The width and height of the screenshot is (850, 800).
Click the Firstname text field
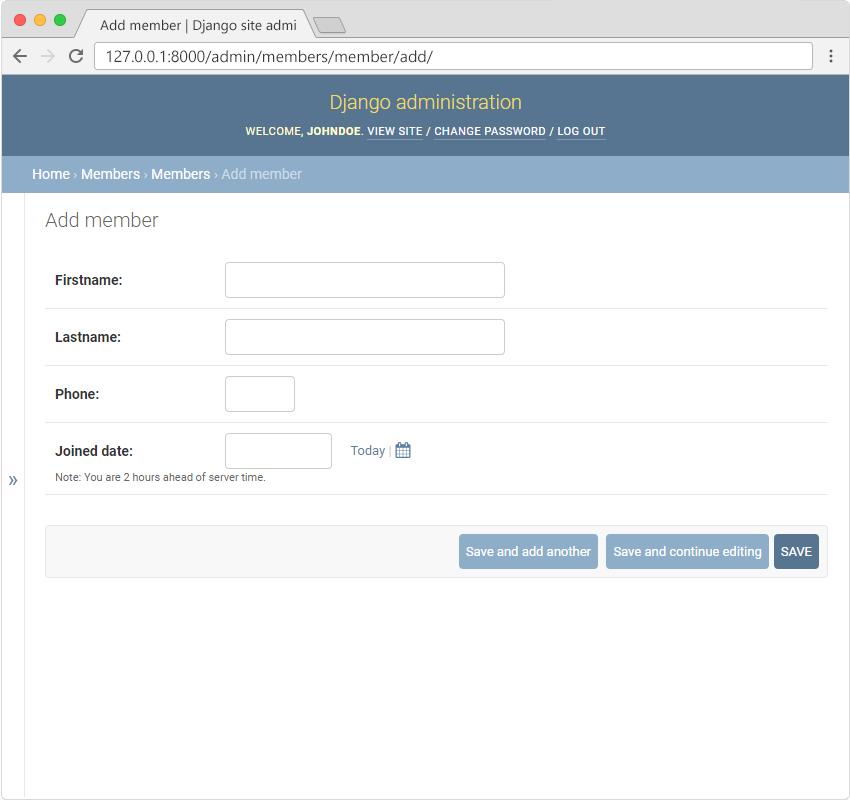coord(364,280)
